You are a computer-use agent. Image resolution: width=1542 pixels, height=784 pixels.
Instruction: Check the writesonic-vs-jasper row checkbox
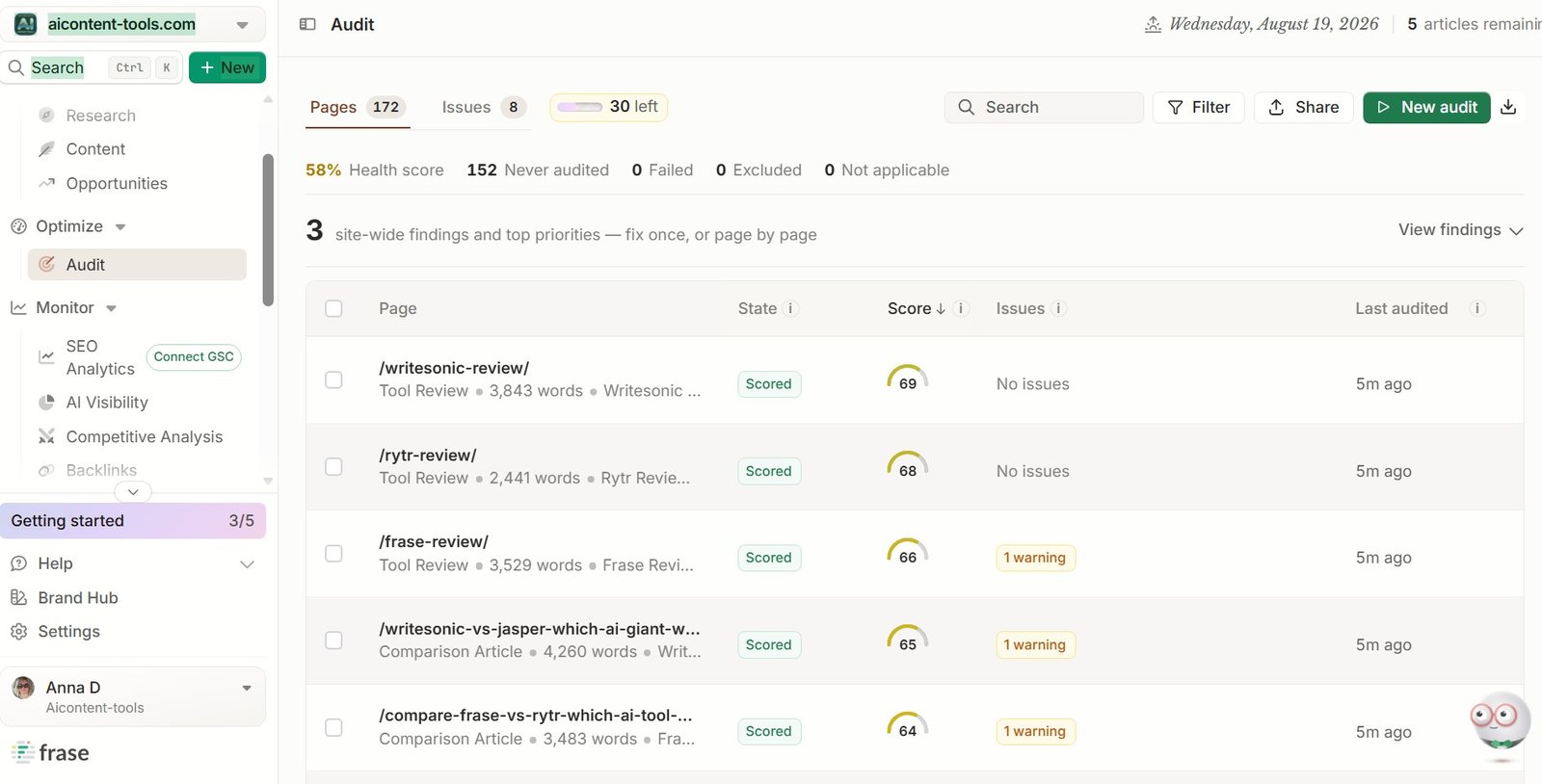pos(333,640)
